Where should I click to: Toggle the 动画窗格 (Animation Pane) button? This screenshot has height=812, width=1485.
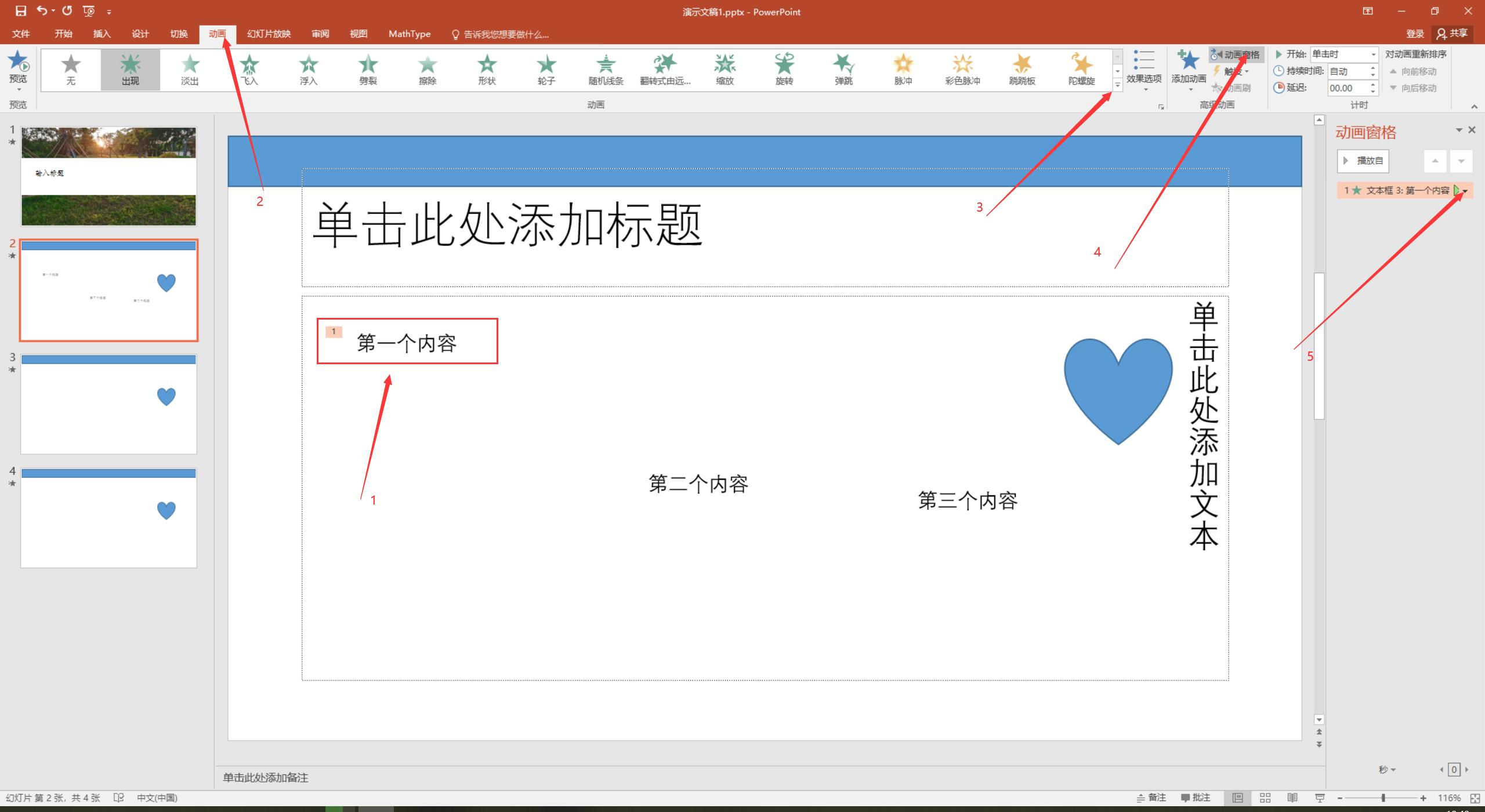click(x=1236, y=55)
